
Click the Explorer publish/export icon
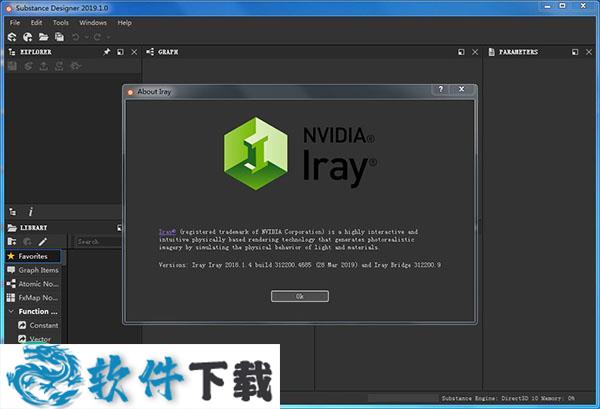pyautogui.click(x=44, y=66)
